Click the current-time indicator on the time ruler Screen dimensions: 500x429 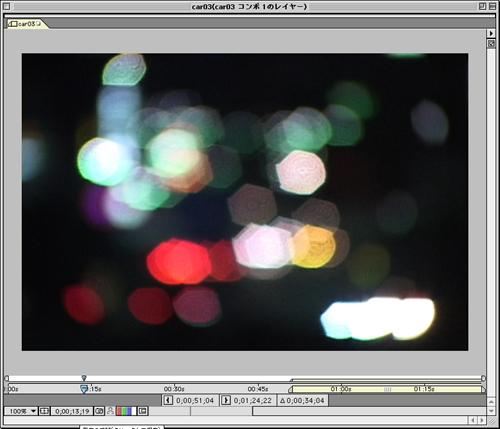(x=84, y=389)
